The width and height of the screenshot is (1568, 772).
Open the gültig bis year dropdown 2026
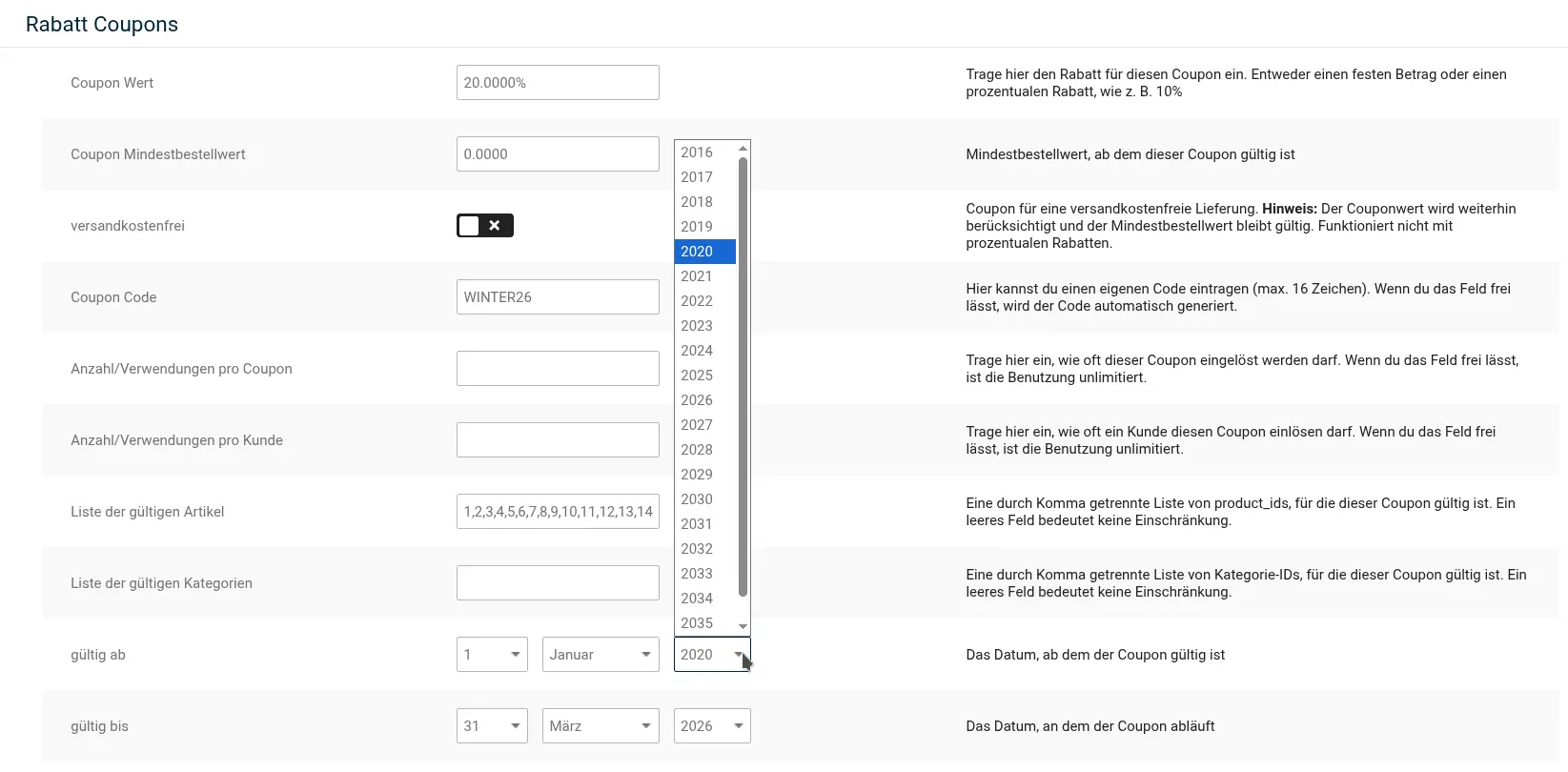click(712, 726)
